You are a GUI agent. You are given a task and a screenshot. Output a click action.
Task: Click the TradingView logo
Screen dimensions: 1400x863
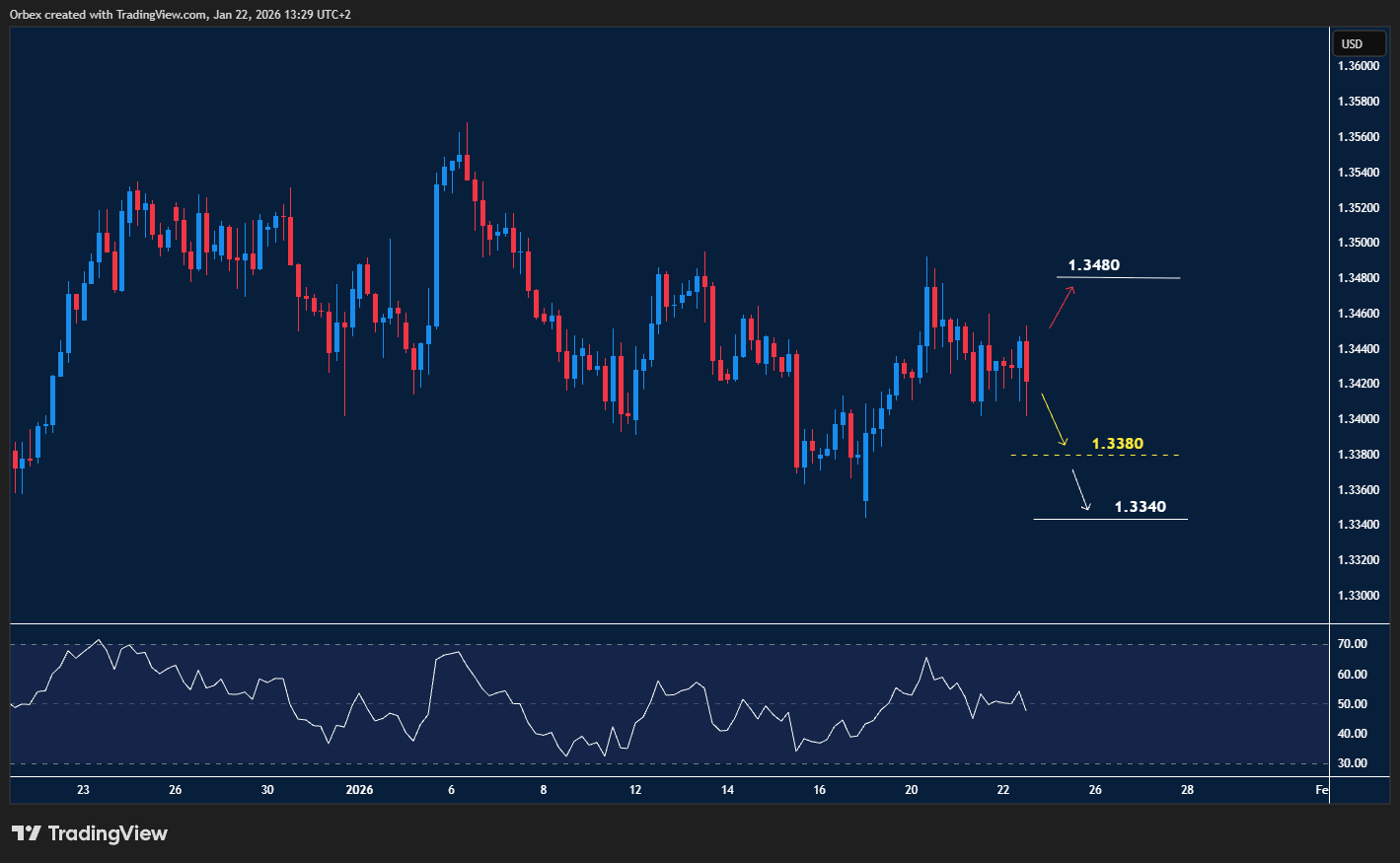tap(90, 833)
